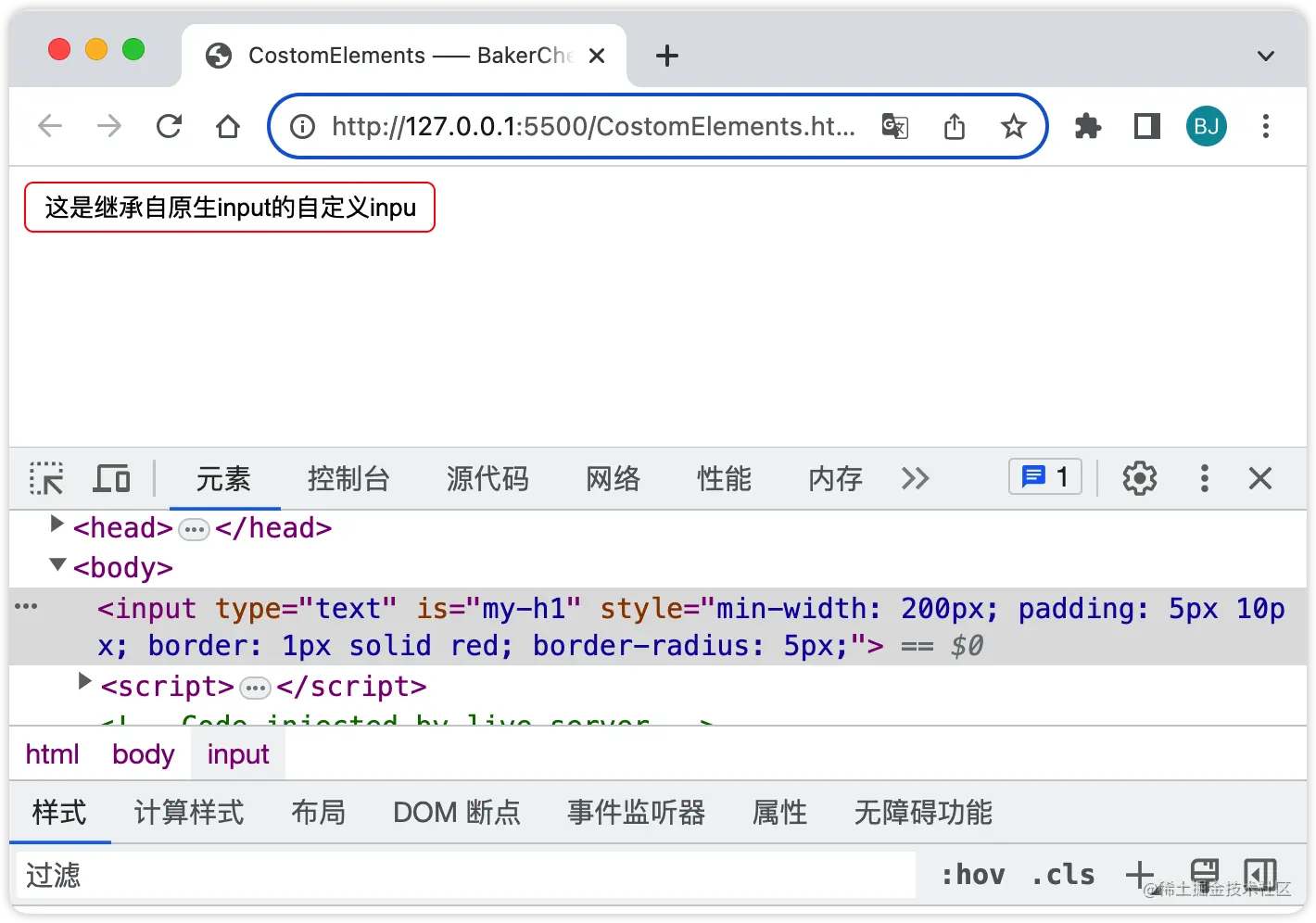The image size is (1316, 923).
Task: Translate this page with Google Translate icon
Action: point(895,126)
